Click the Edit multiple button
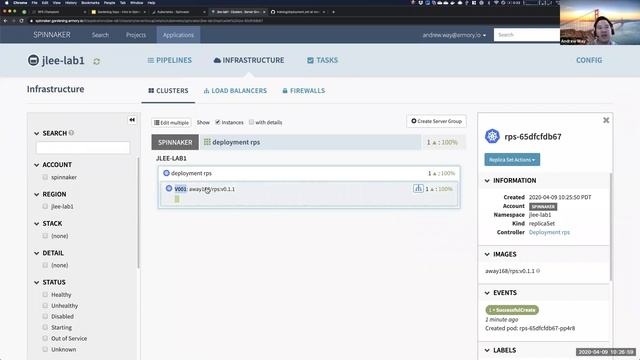 pos(171,122)
